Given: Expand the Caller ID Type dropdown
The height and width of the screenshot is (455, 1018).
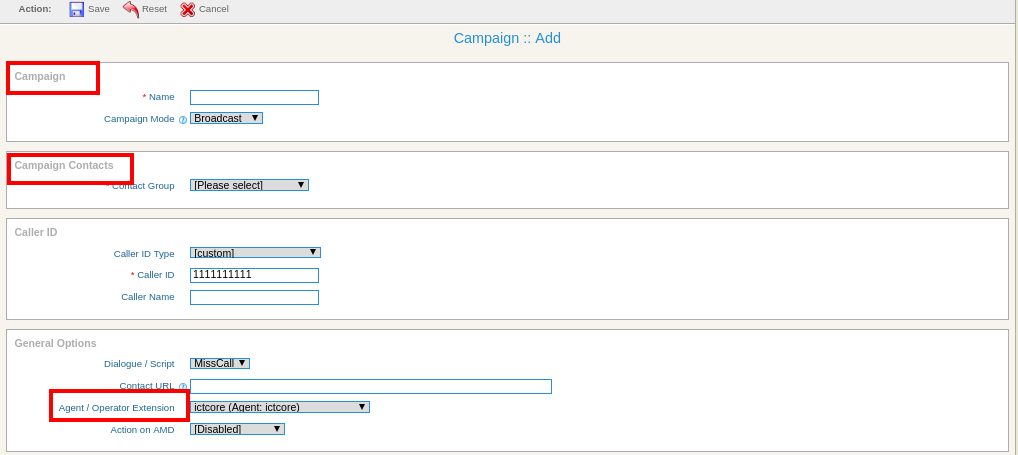Looking at the screenshot, I should click(255, 252).
